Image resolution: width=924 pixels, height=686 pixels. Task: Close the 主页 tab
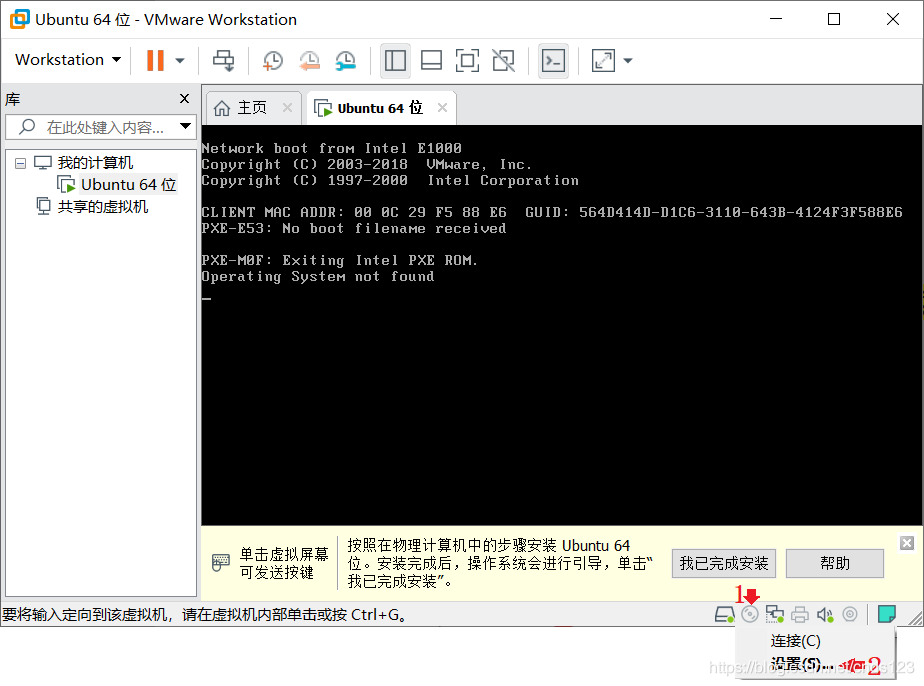[x=288, y=107]
